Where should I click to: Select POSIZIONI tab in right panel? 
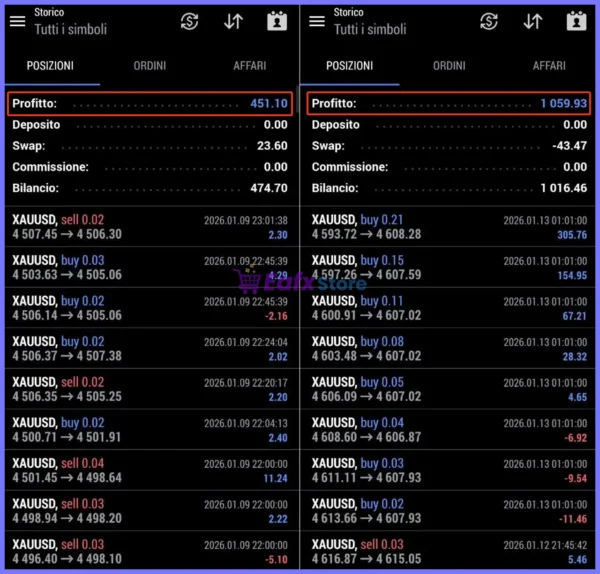349,66
